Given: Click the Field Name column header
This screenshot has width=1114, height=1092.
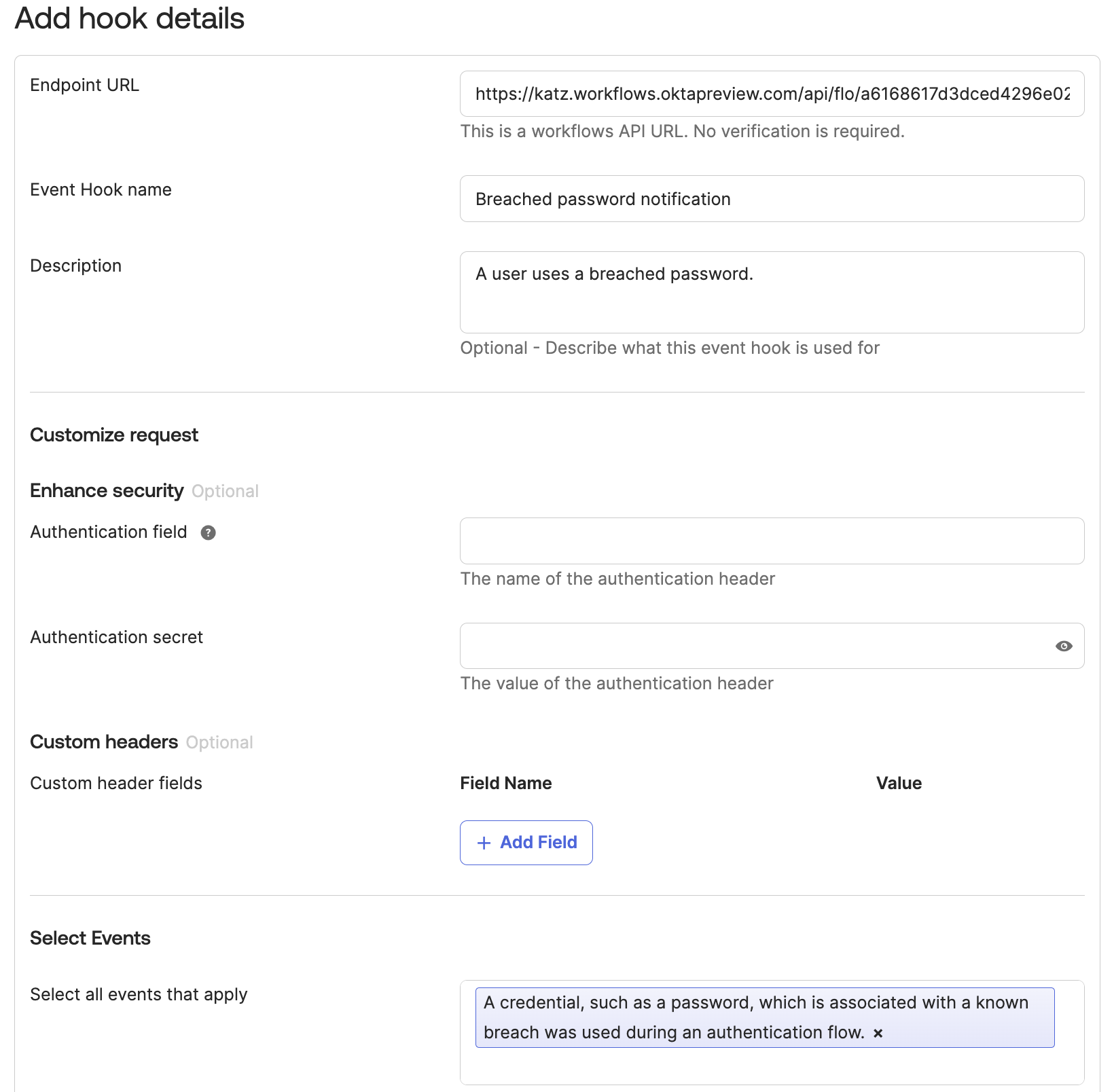Looking at the screenshot, I should click(505, 783).
